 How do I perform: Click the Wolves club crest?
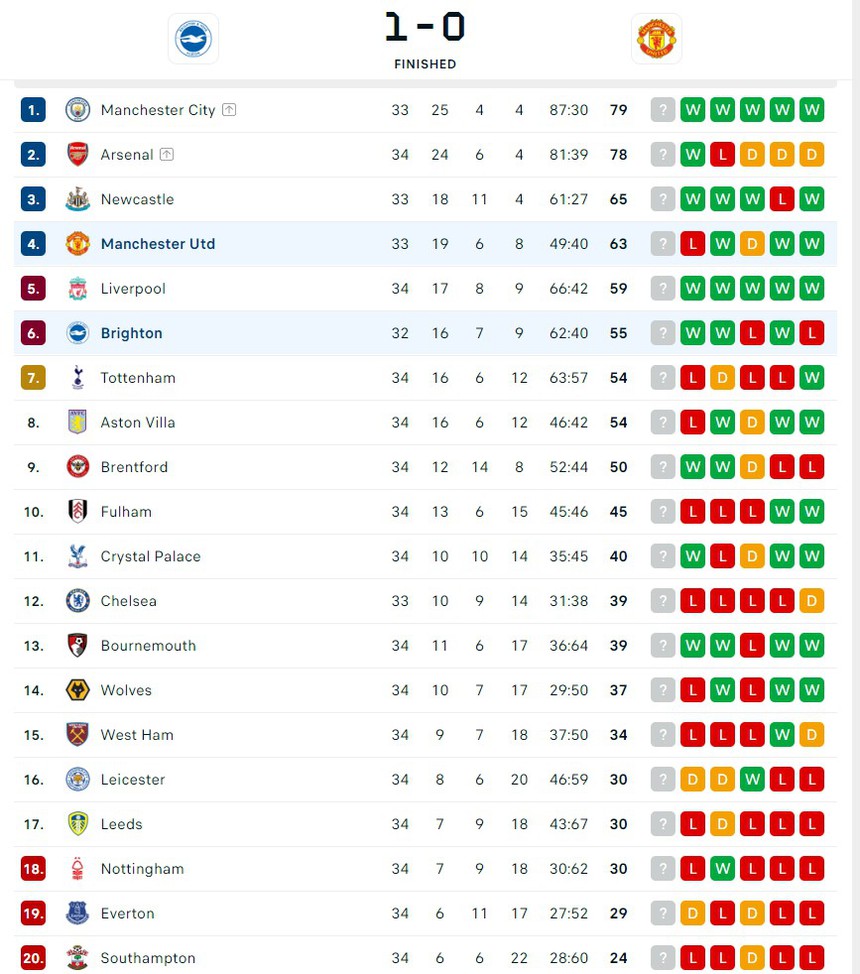(77, 690)
